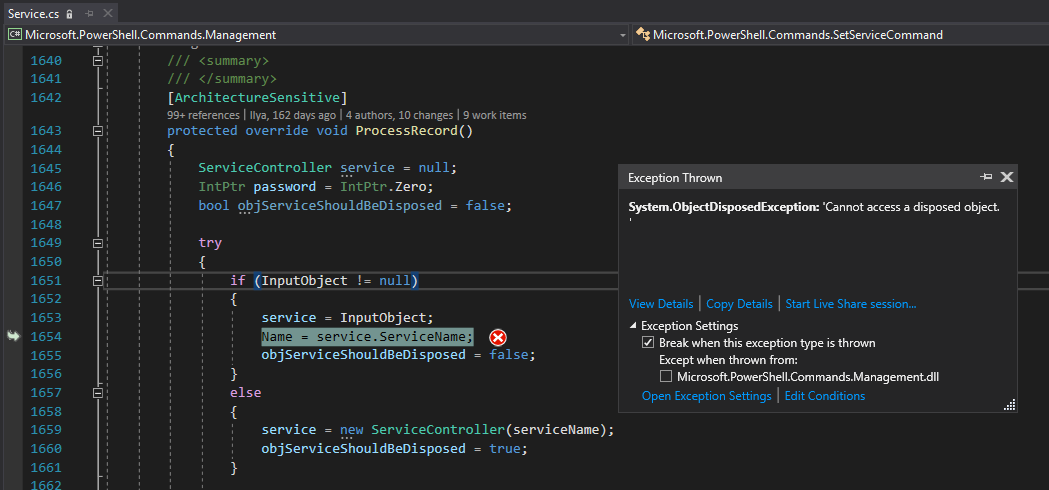
Task: Click the InputObject identifier on line 1651
Action: 304,280
